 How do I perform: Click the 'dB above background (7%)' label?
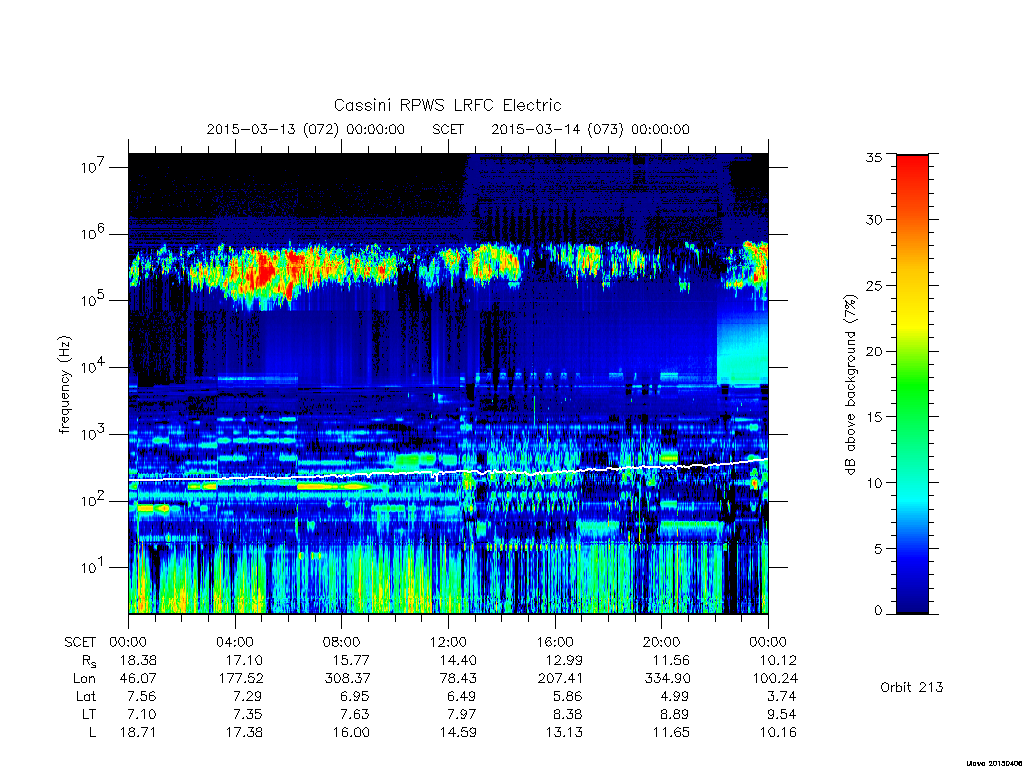(x=850, y=385)
